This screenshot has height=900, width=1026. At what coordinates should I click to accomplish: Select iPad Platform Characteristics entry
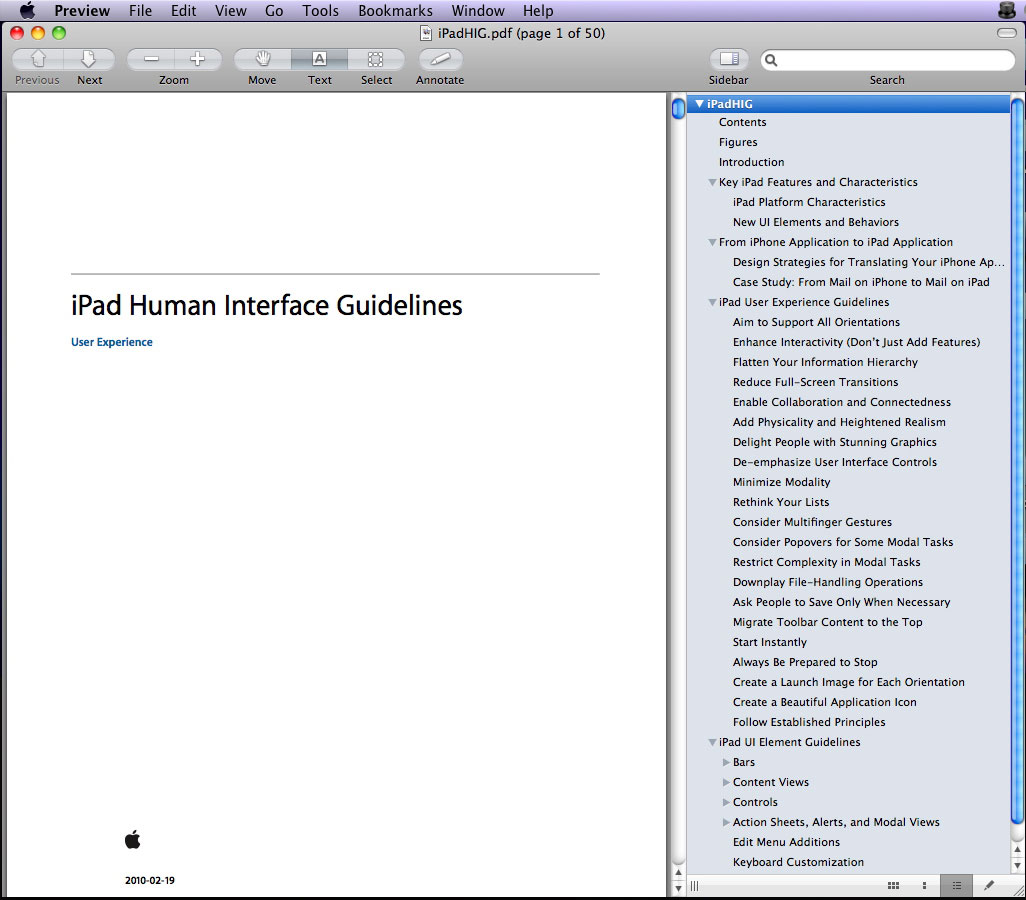coord(809,202)
